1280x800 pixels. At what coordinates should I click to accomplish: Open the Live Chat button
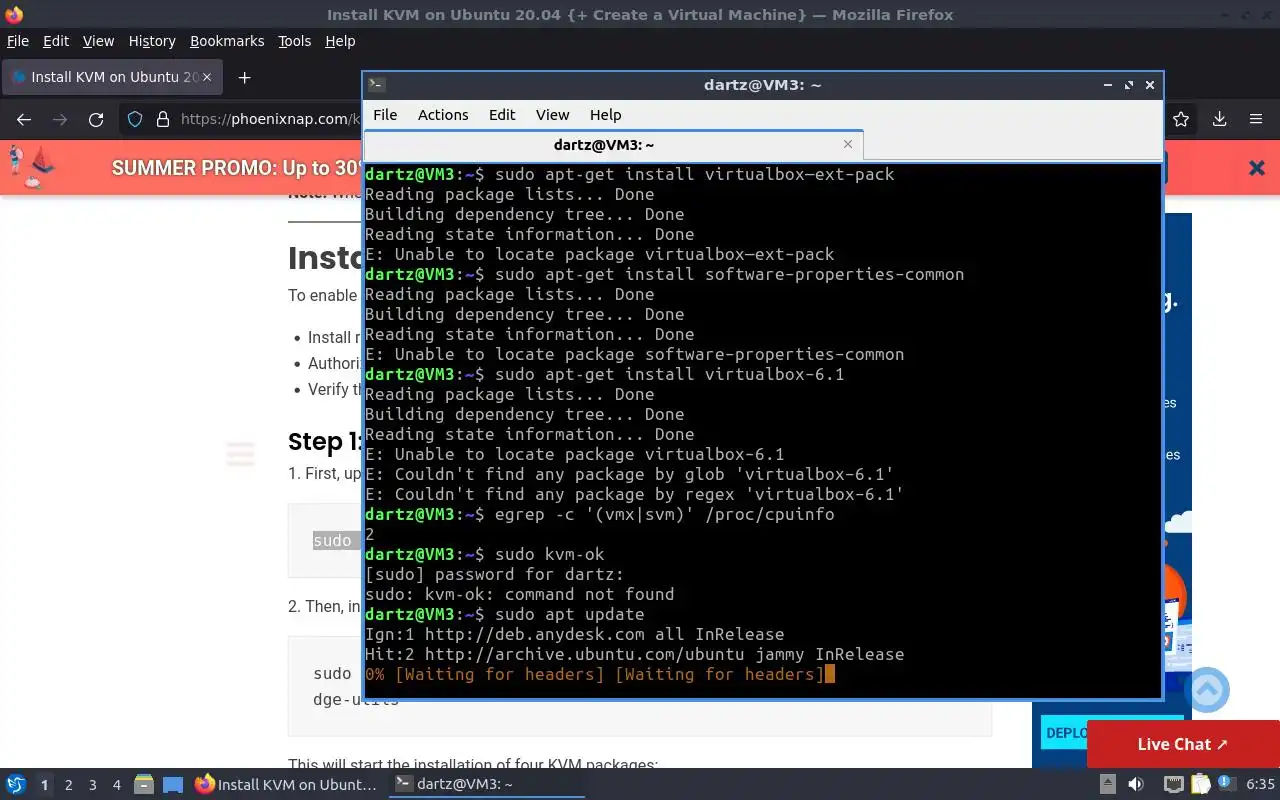[x=1183, y=744]
